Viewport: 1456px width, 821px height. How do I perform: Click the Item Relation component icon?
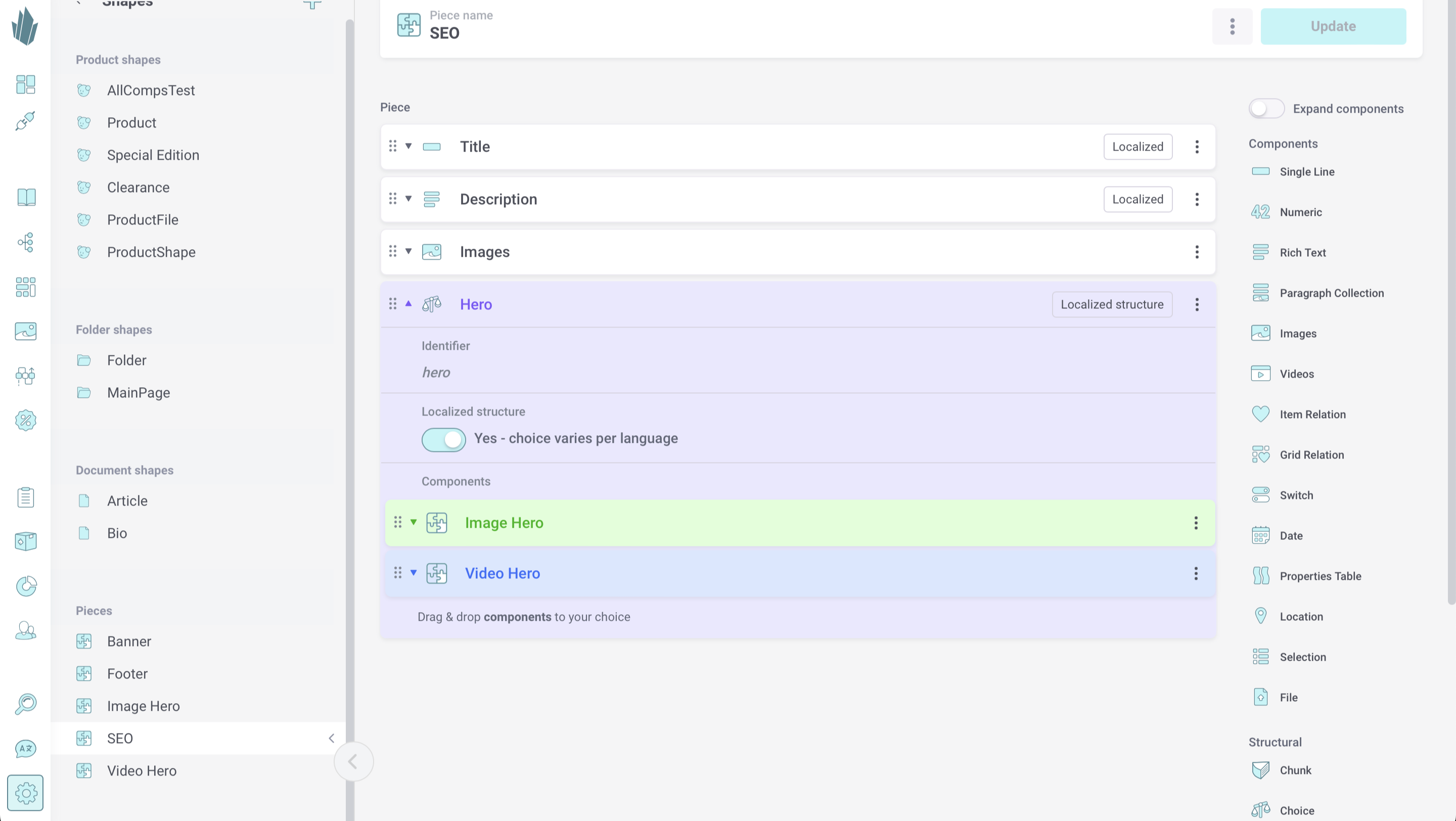point(1261,414)
